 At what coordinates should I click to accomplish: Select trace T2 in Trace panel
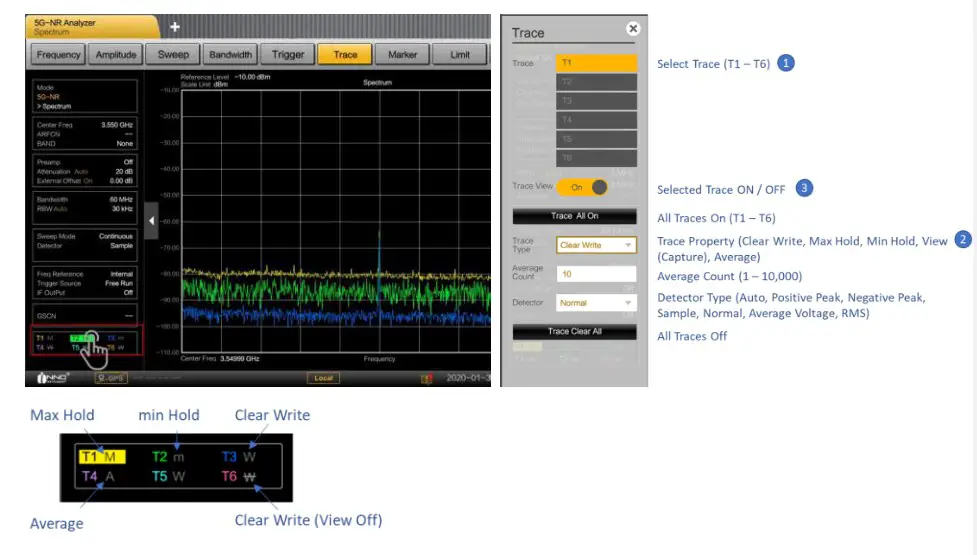(x=596, y=82)
